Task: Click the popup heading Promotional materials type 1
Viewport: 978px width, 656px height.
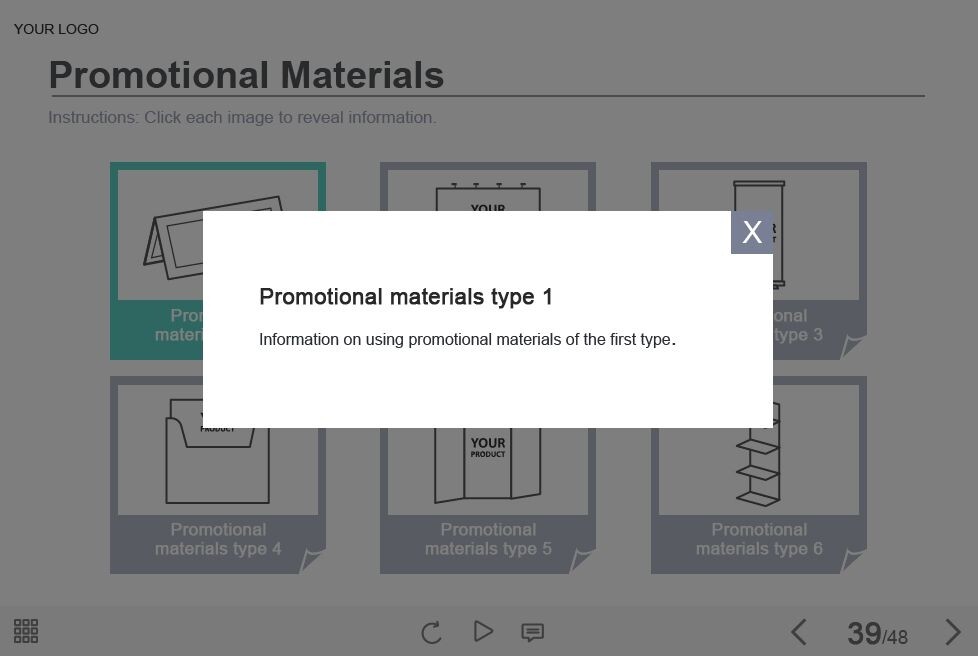Action: pyautogui.click(x=405, y=297)
